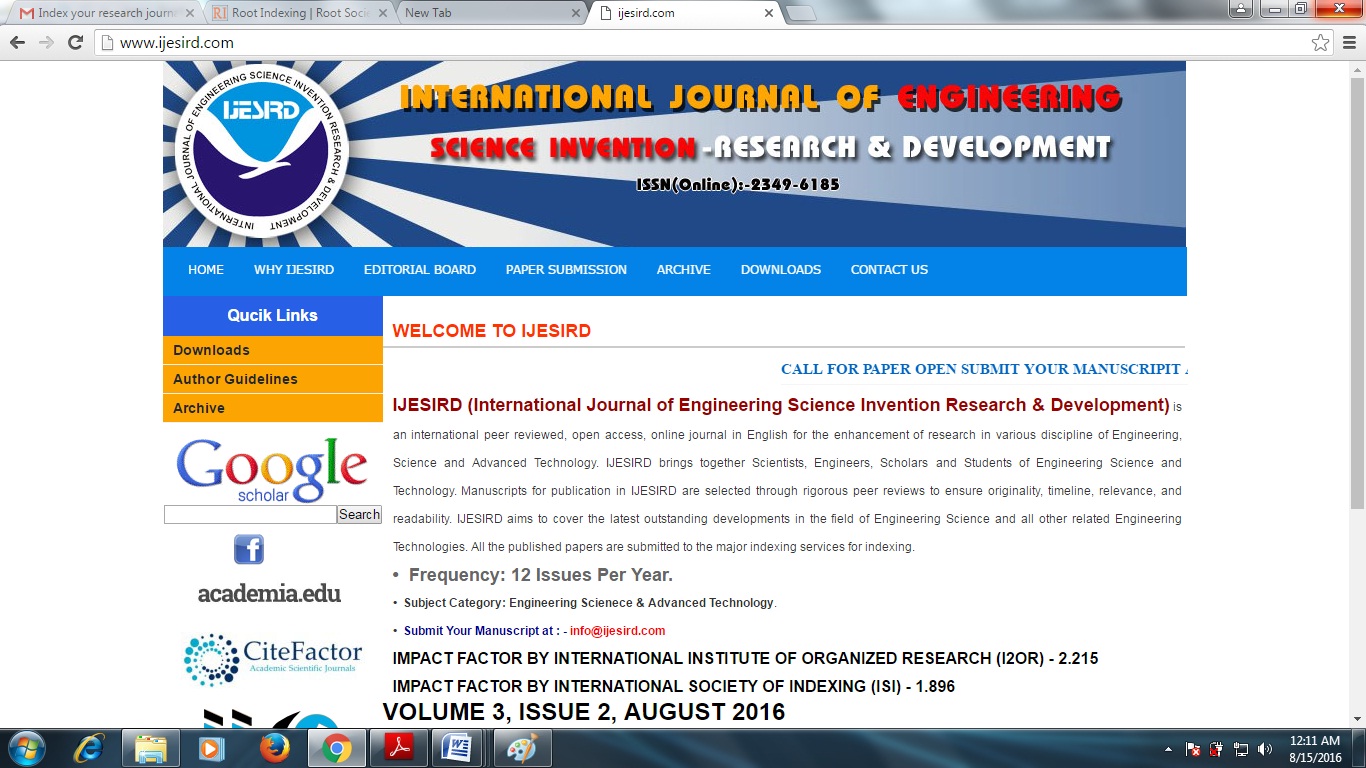Open Paint from the taskbar
1366x768 pixels.
(x=523, y=748)
